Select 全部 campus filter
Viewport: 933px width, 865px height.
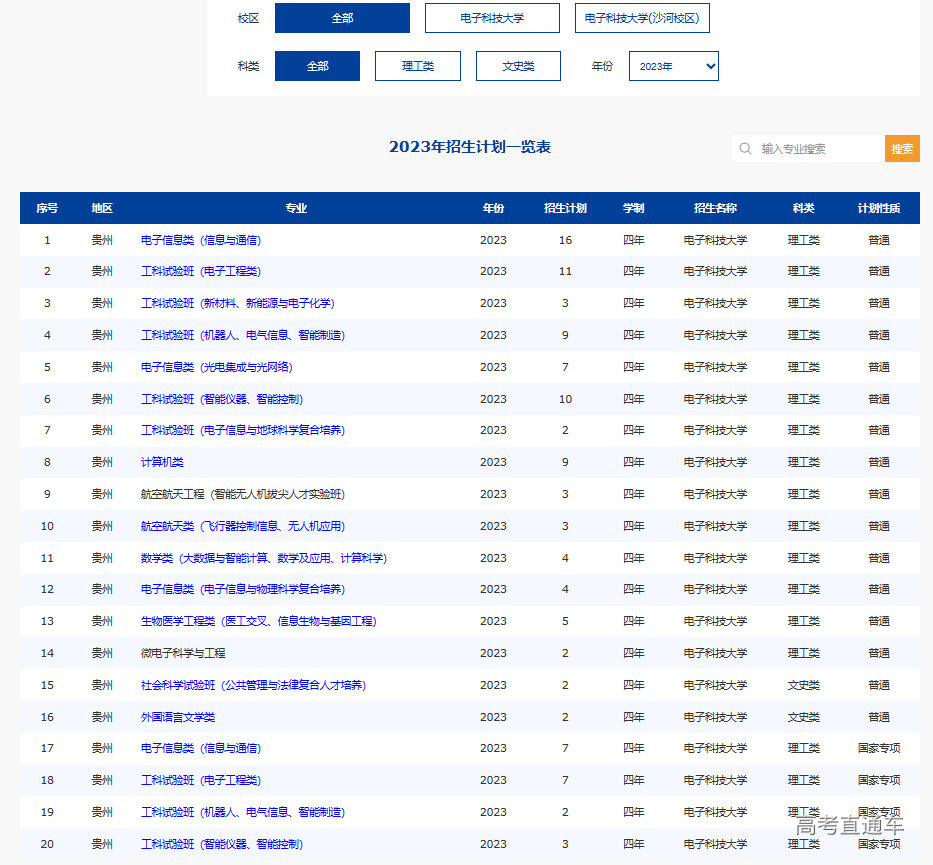pos(342,18)
